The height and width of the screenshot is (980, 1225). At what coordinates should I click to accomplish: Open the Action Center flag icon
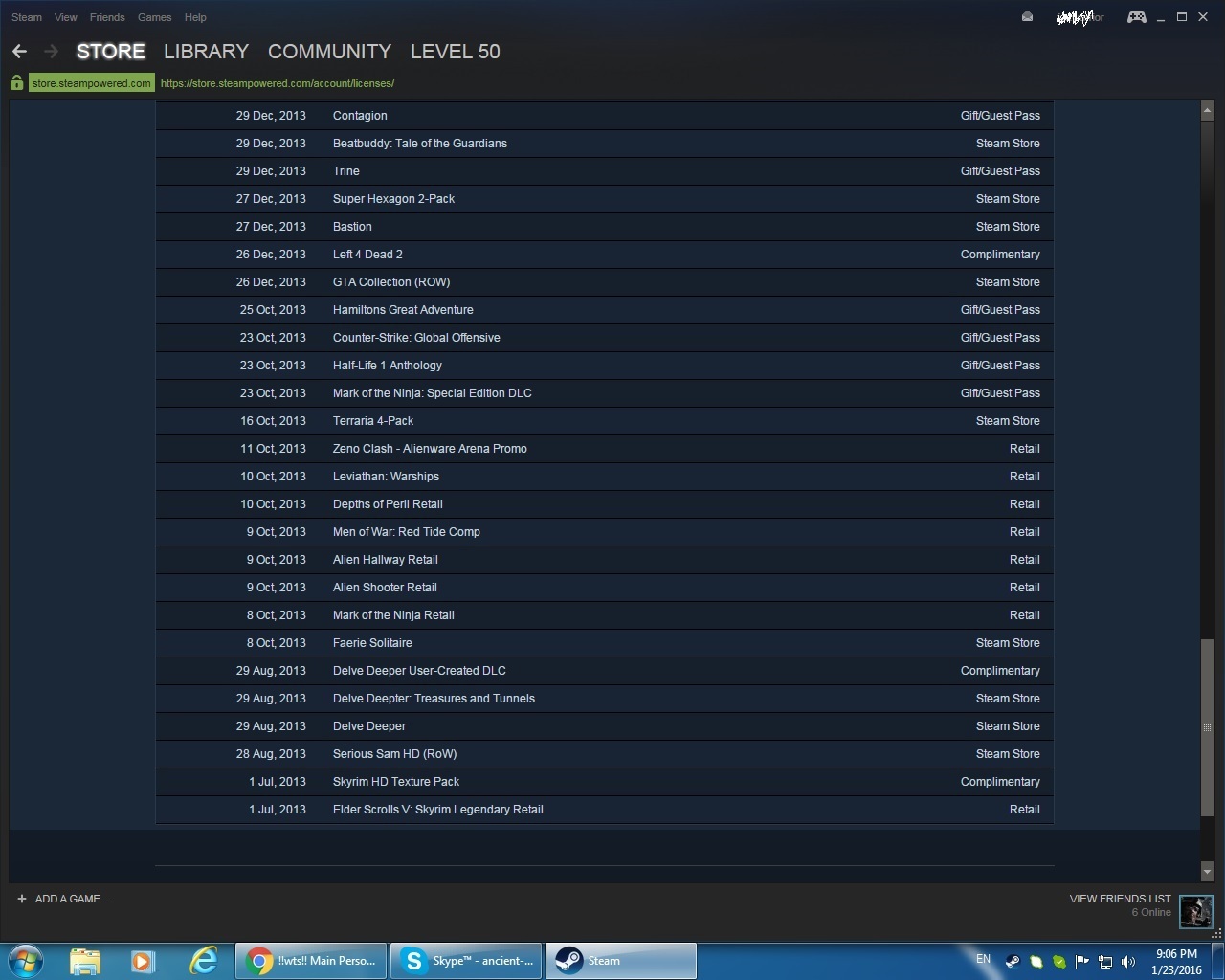(1081, 962)
